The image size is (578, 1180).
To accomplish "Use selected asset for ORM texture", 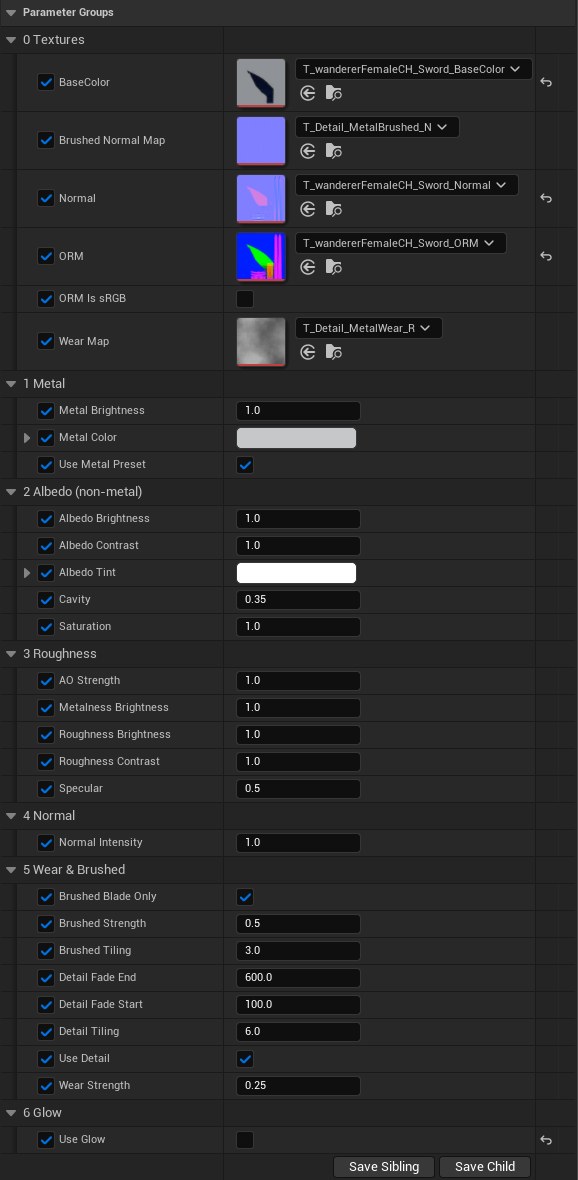I will pos(307,267).
